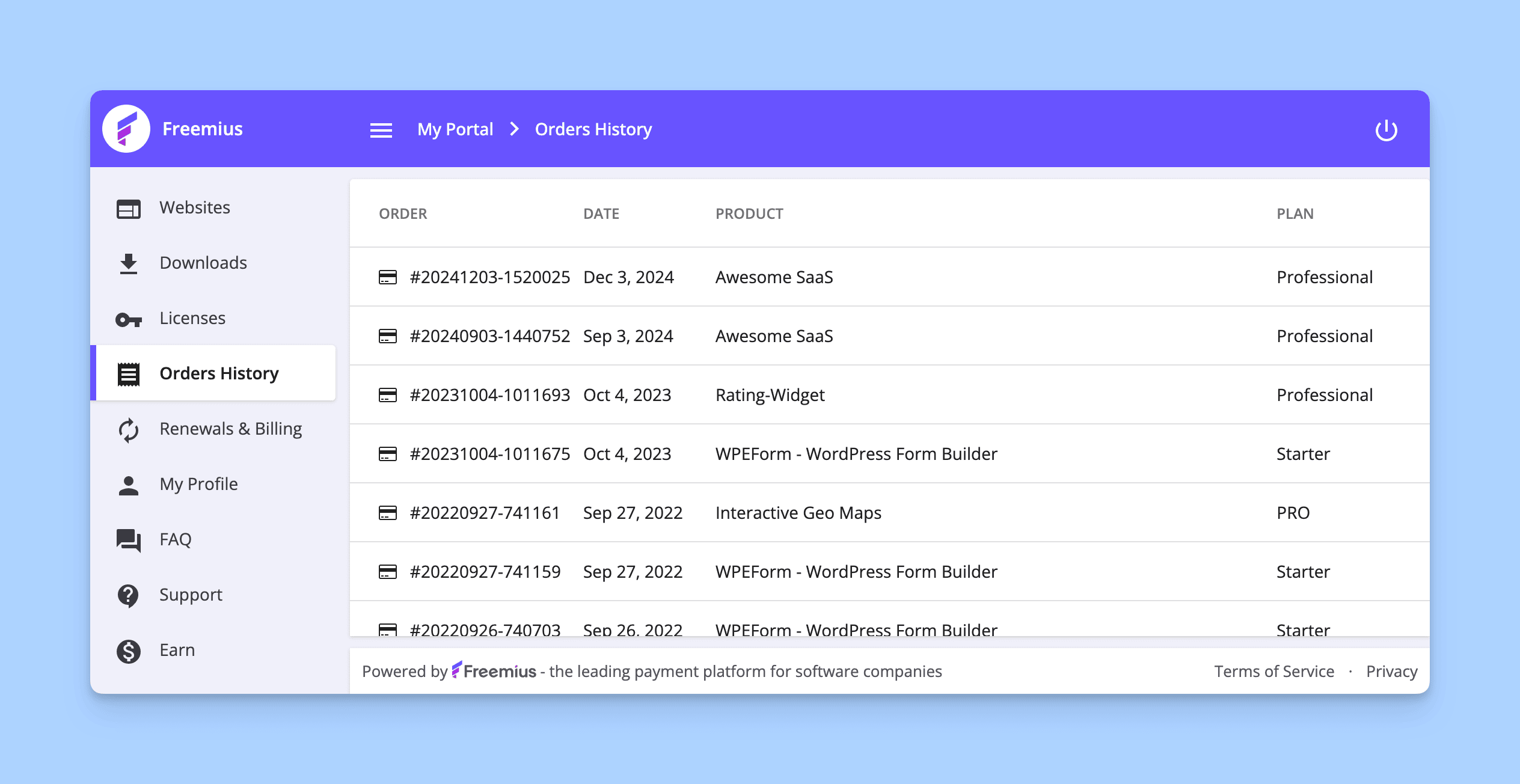Open order #20241203-1520025
1520x784 pixels.
click(x=489, y=277)
